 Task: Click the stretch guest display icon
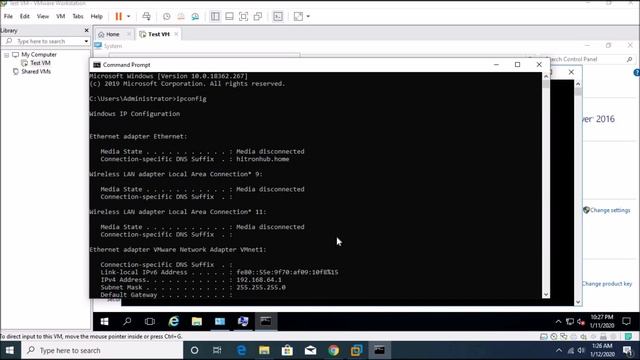pyautogui.click(x=298, y=16)
